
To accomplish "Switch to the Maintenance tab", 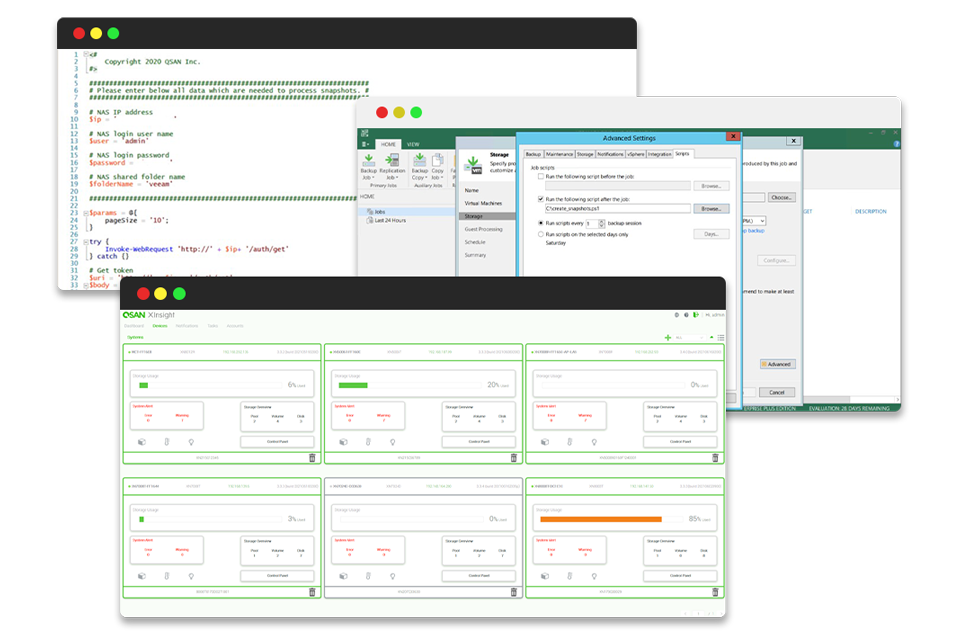I will pos(559,154).
